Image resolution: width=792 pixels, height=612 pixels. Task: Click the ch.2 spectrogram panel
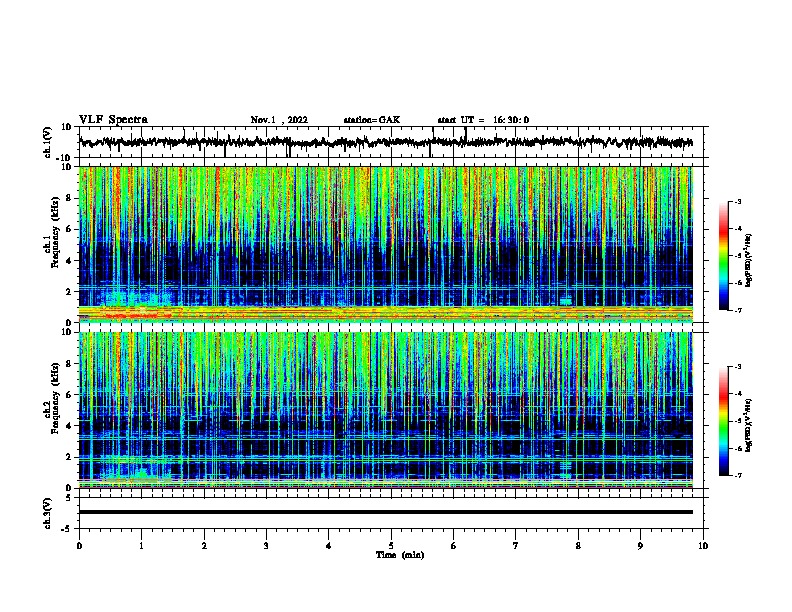click(x=386, y=410)
